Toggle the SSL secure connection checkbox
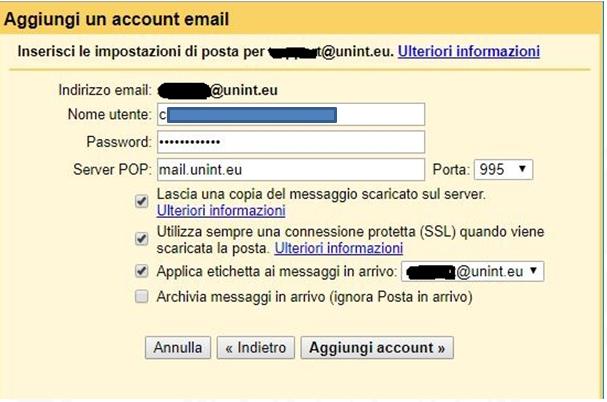The image size is (607, 402). click(x=141, y=239)
